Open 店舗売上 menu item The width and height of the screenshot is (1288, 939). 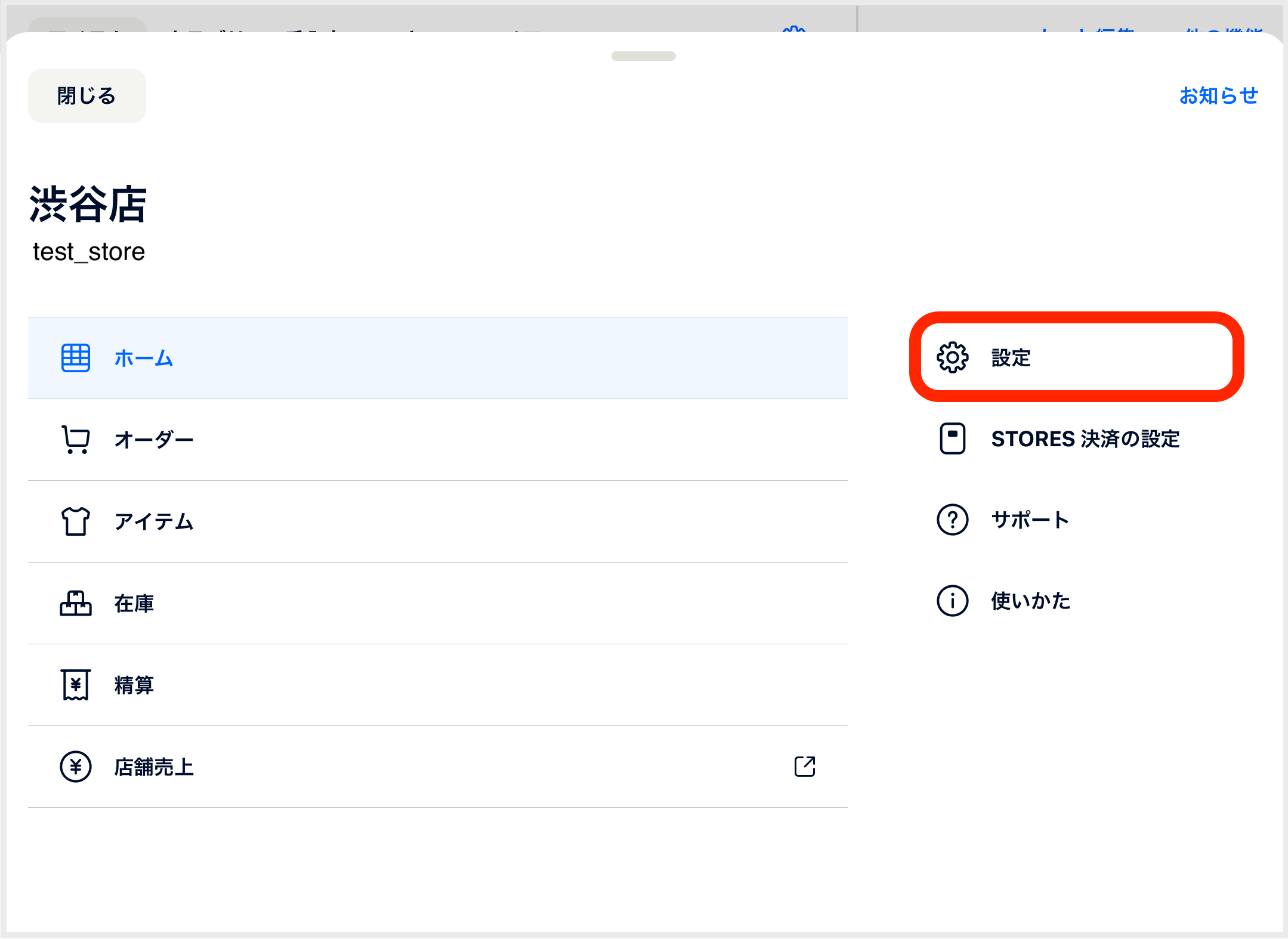pyautogui.click(x=438, y=767)
